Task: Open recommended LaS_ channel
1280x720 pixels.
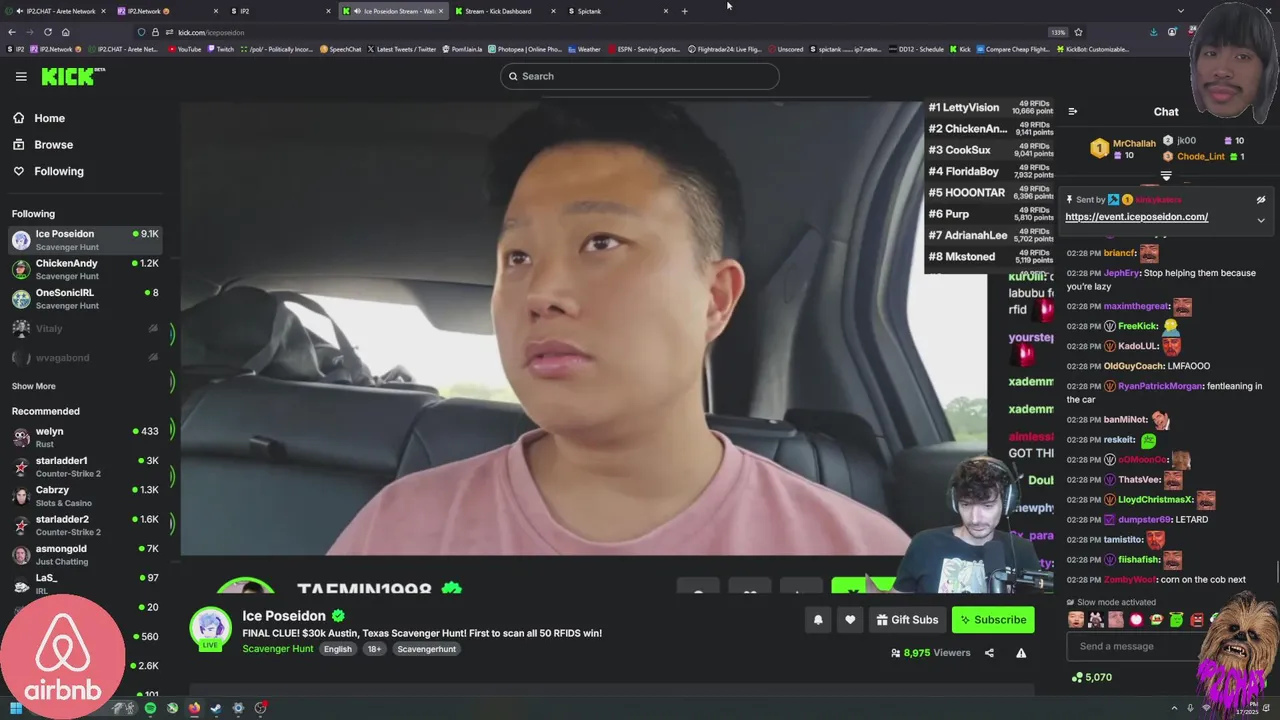Action: tap(85, 583)
